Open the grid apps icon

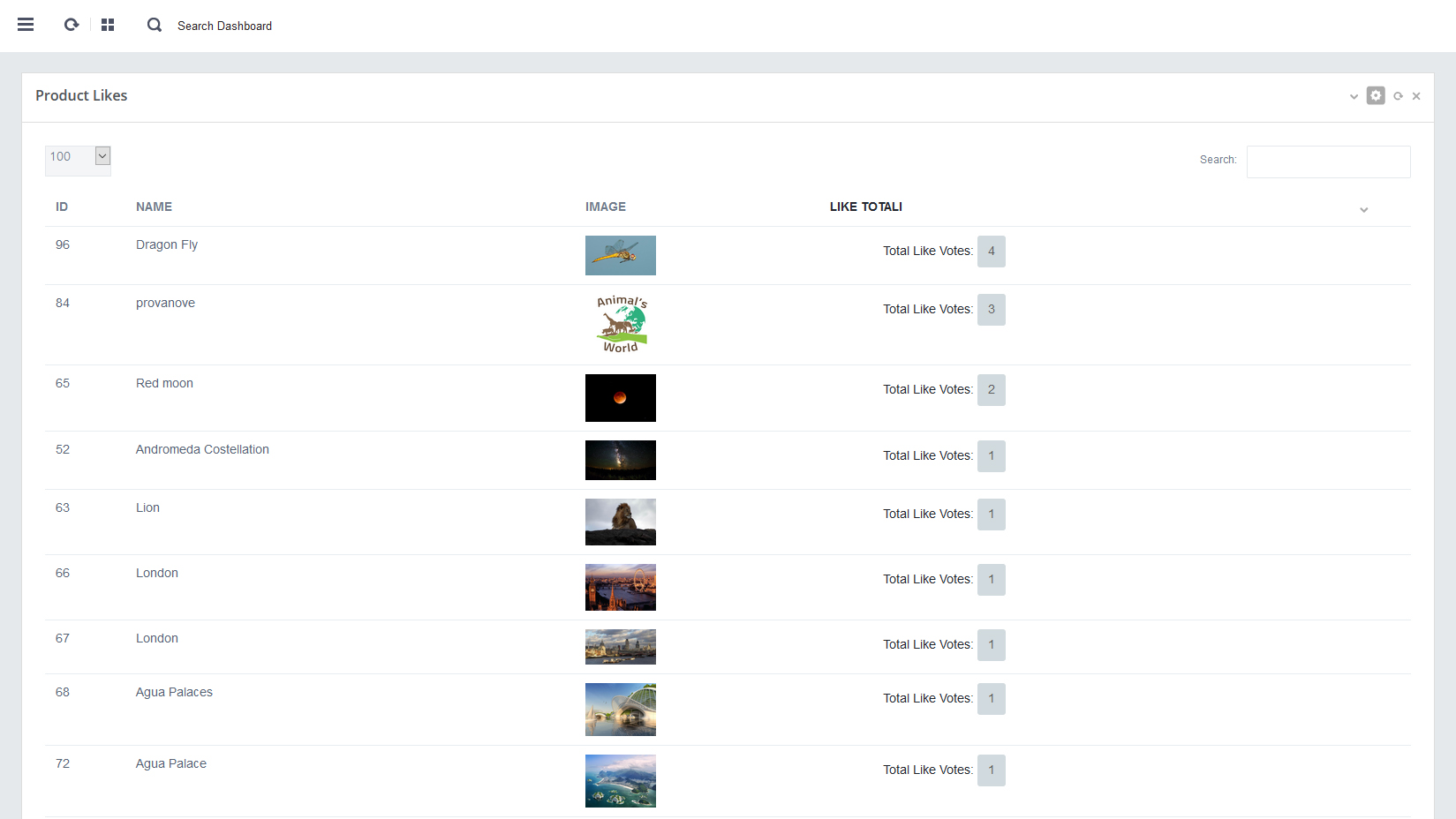point(108,25)
